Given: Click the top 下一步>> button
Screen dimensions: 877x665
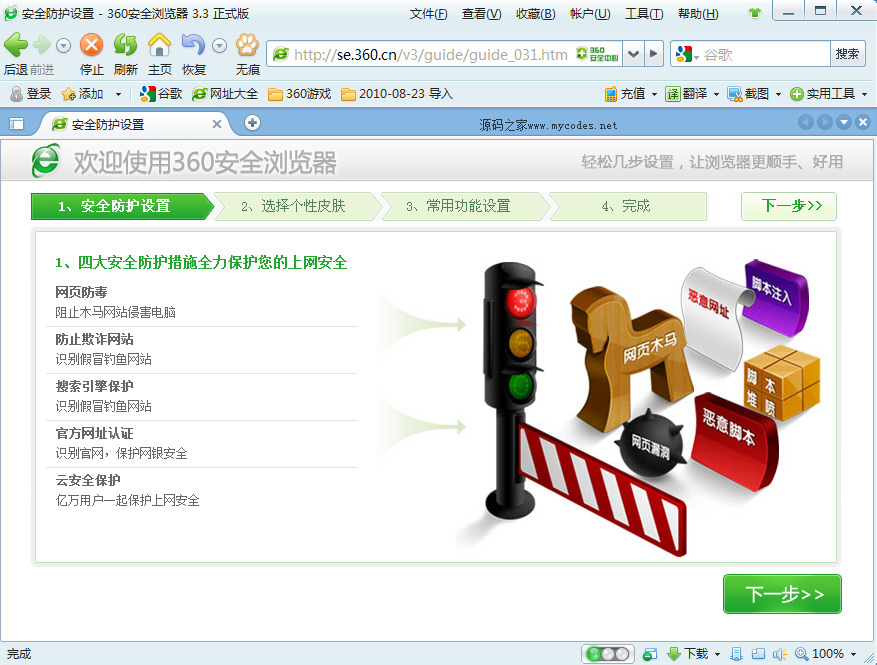Looking at the screenshot, I should [x=789, y=206].
